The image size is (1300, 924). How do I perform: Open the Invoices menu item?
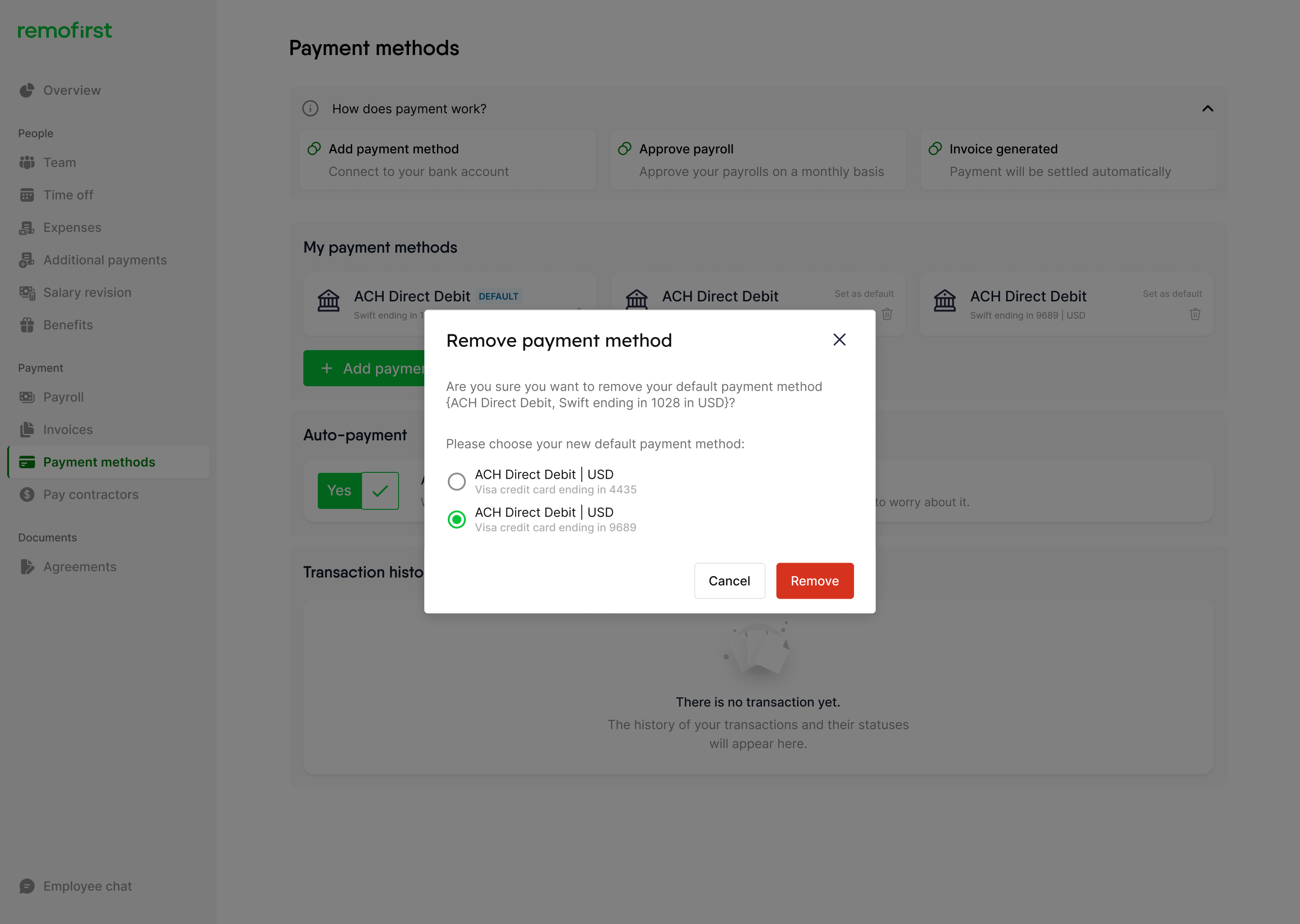[x=68, y=430]
